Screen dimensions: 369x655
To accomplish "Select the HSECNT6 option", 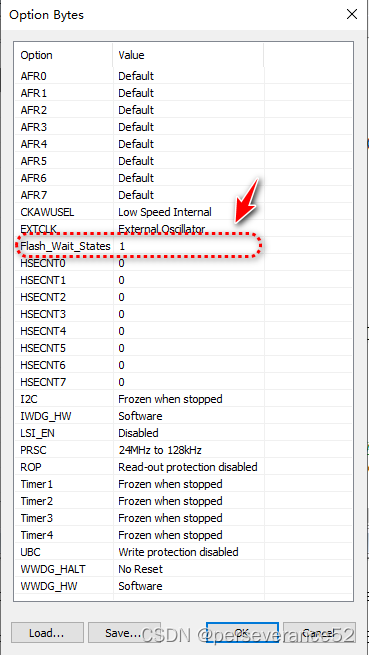I will 43,366.
